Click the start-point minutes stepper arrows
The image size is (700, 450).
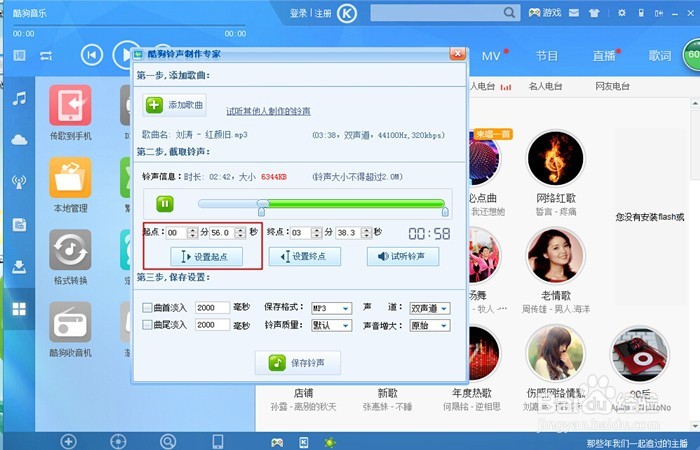click(192, 233)
